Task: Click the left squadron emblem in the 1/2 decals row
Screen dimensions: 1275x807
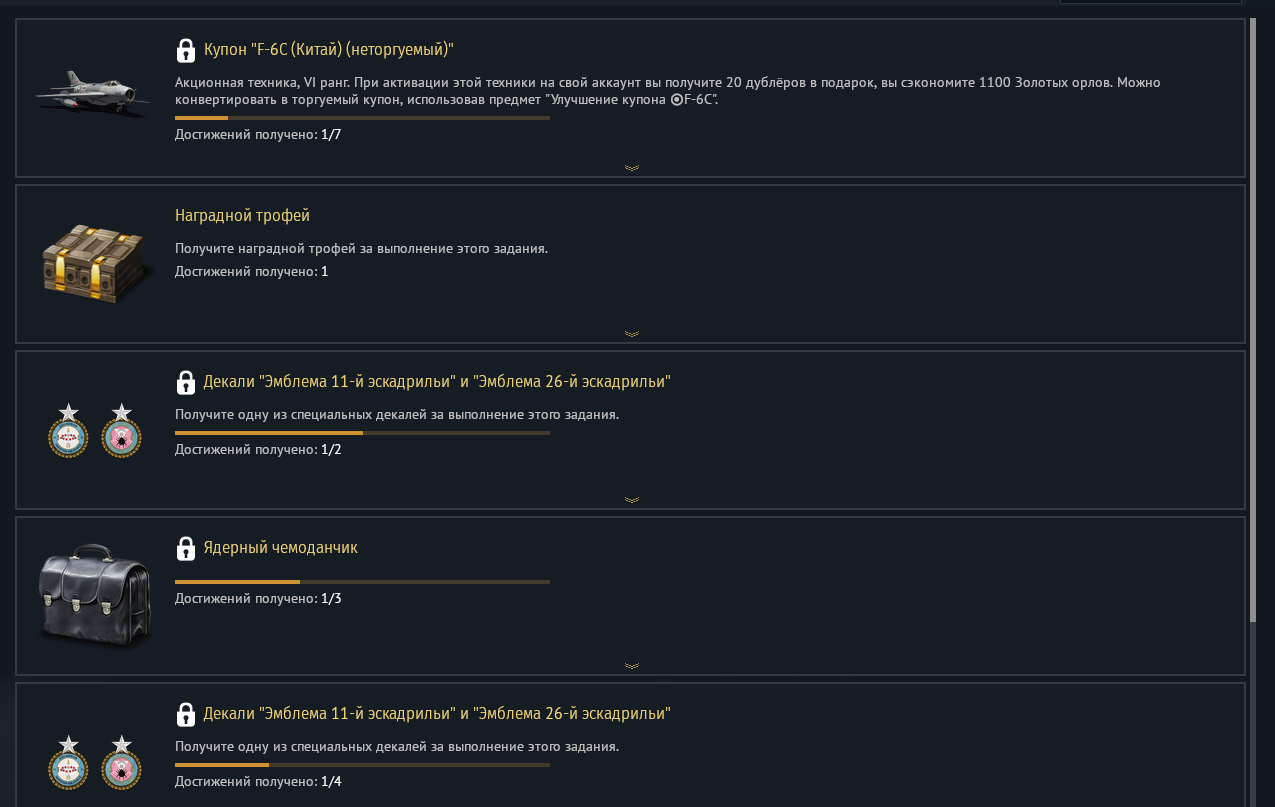Action: click(x=68, y=431)
